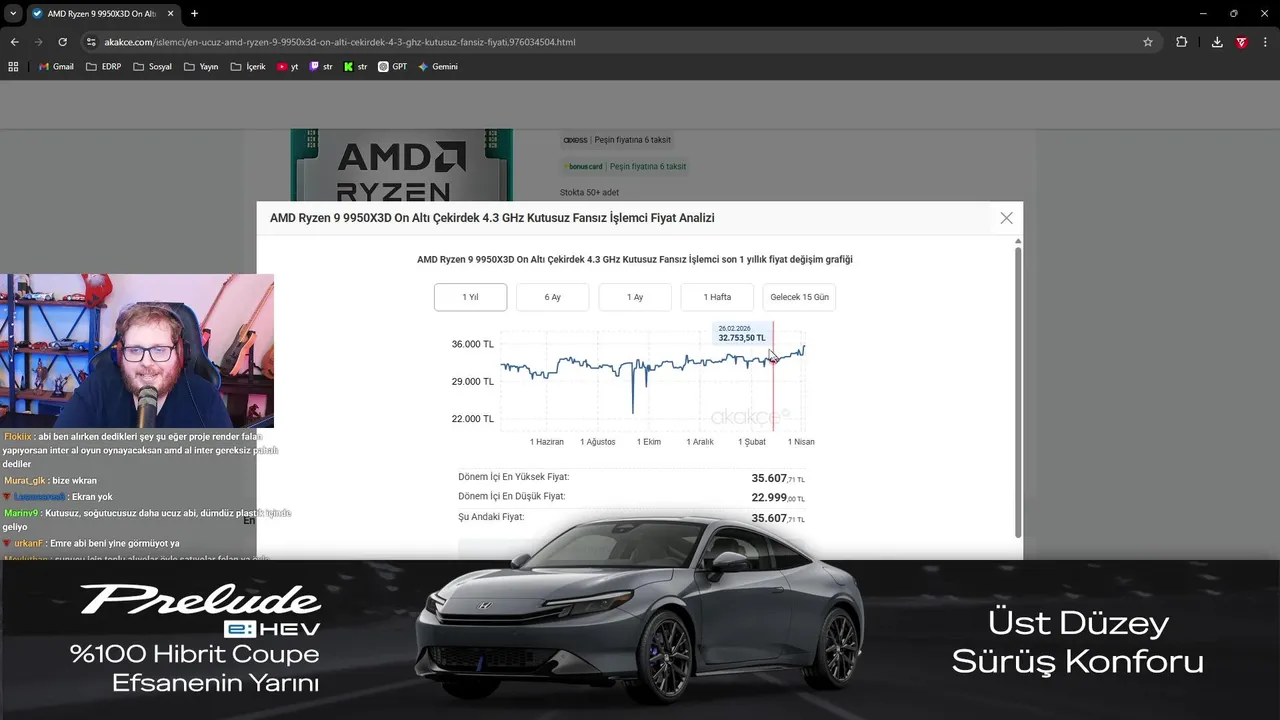Viewport: 1280px width, 720px height.
Task: Click Dönem İçi En Yüksek Fiyat value
Action: tap(778, 478)
